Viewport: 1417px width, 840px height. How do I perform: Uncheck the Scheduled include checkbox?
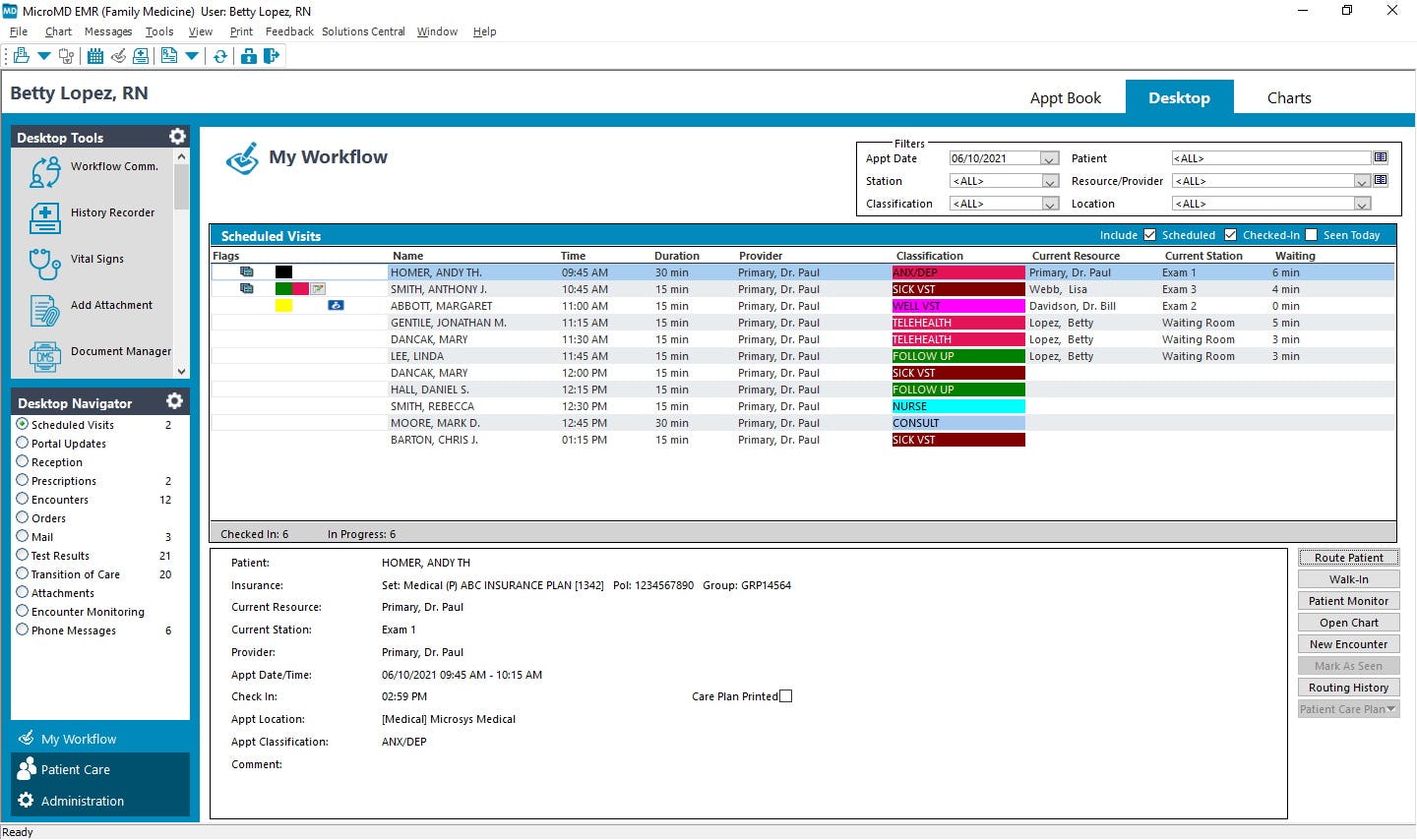1149,235
